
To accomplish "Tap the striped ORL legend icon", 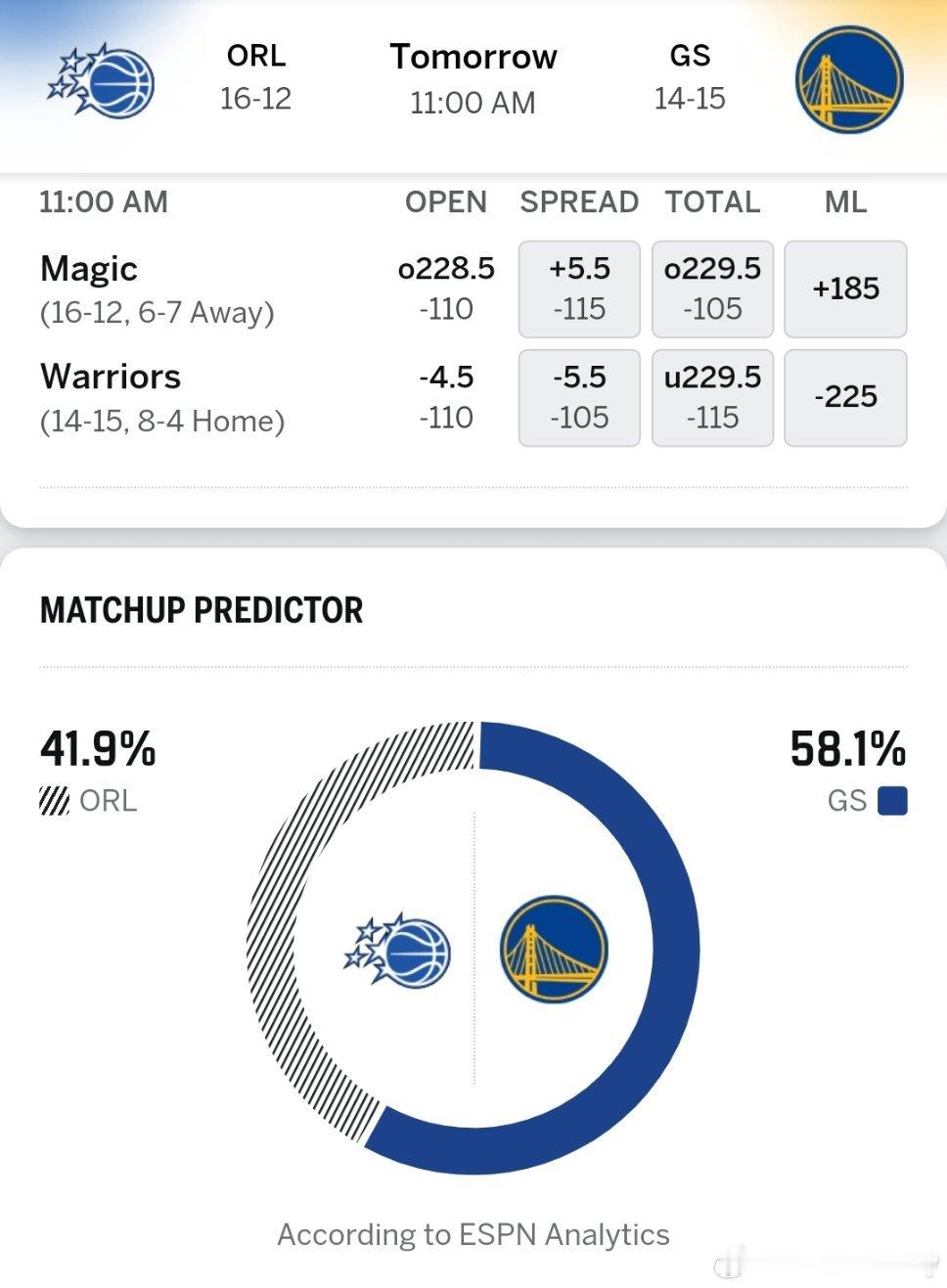I will (54, 801).
